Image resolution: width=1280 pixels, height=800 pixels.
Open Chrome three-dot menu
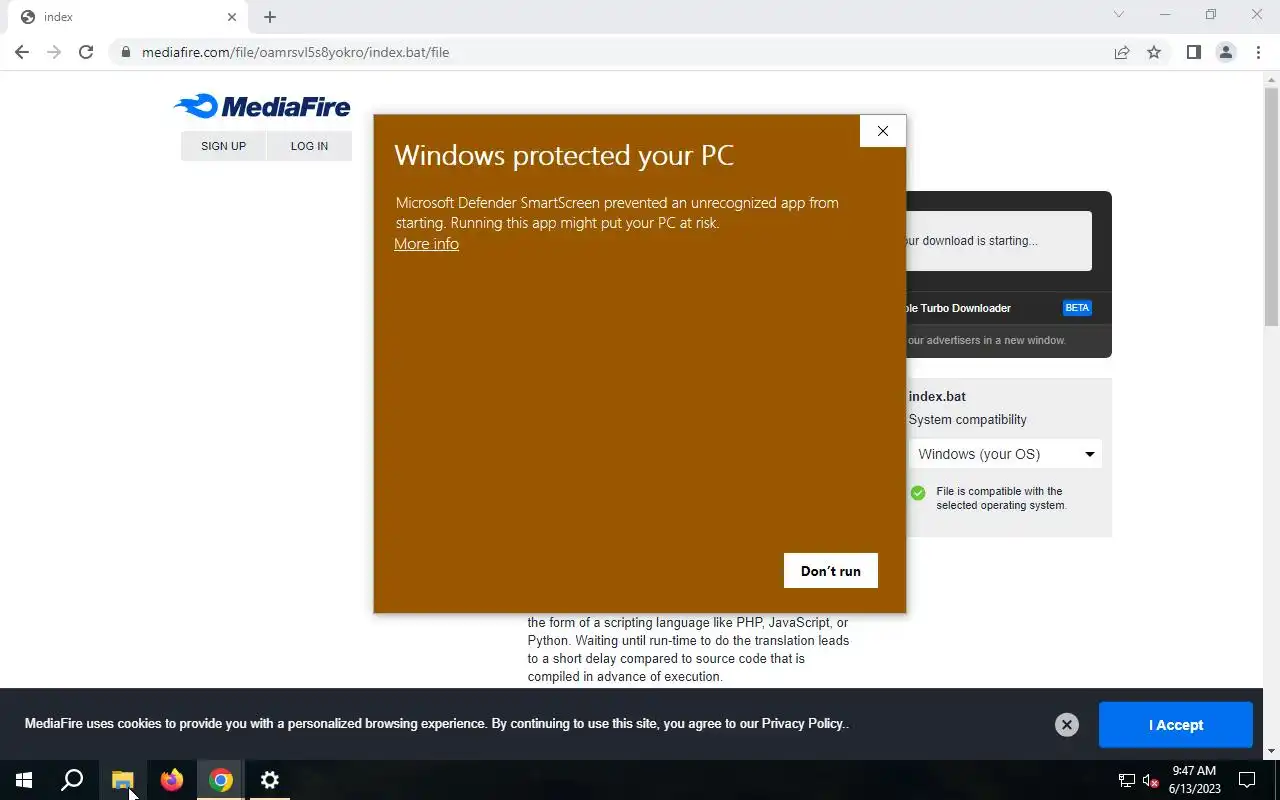point(1258,52)
